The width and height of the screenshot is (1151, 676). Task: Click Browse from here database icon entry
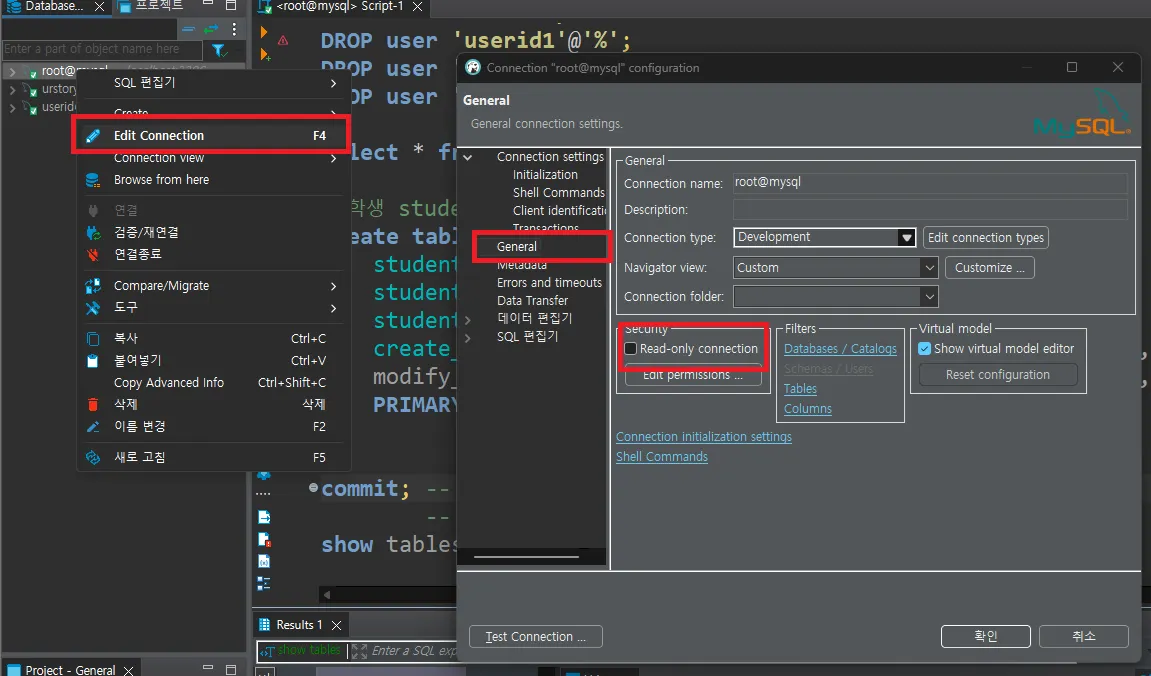click(x=161, y=180)
